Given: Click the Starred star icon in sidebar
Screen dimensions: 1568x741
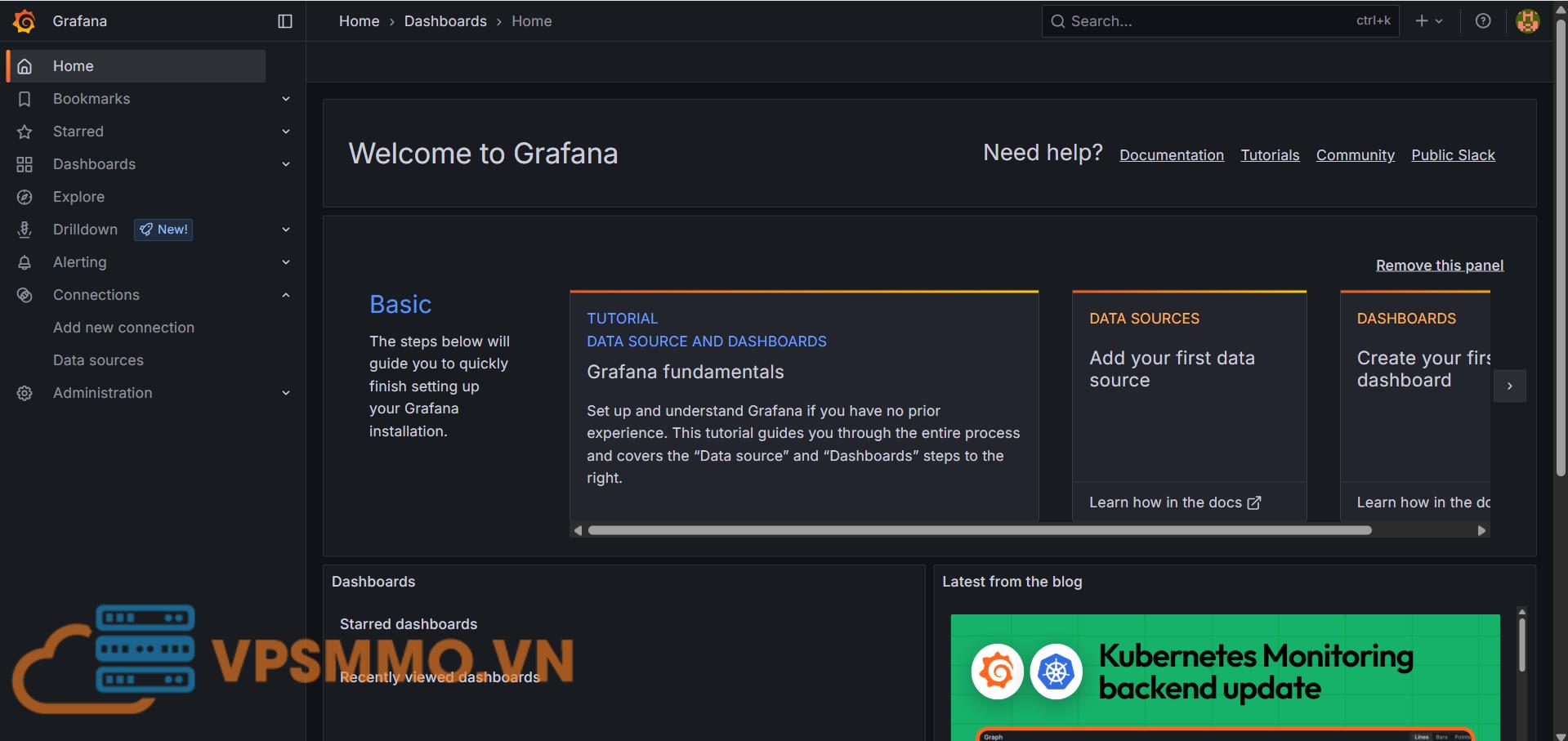Looking at the screenshot, I should (25, 132).
